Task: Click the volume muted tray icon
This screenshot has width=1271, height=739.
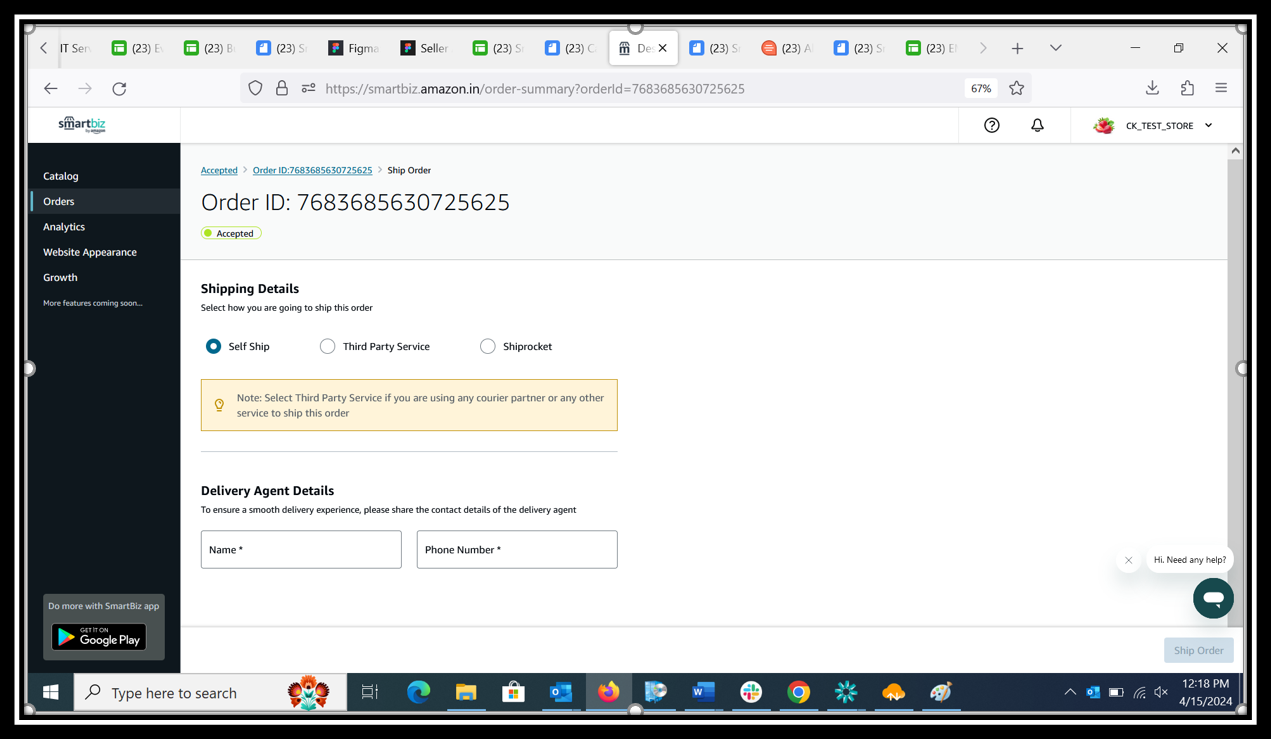Action: [1161, 692]
